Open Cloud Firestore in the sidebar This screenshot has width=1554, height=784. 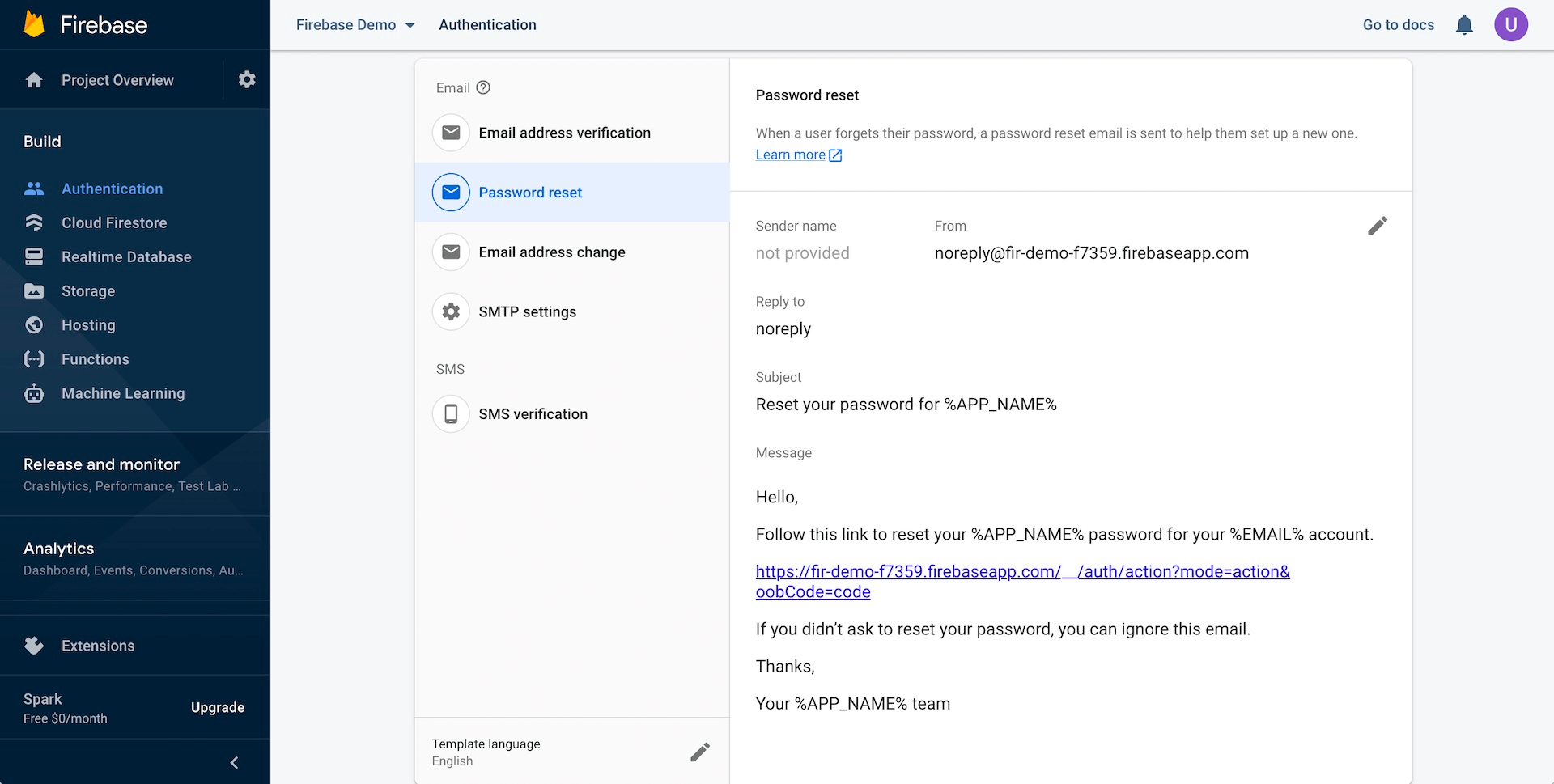(x=114, y=222)
